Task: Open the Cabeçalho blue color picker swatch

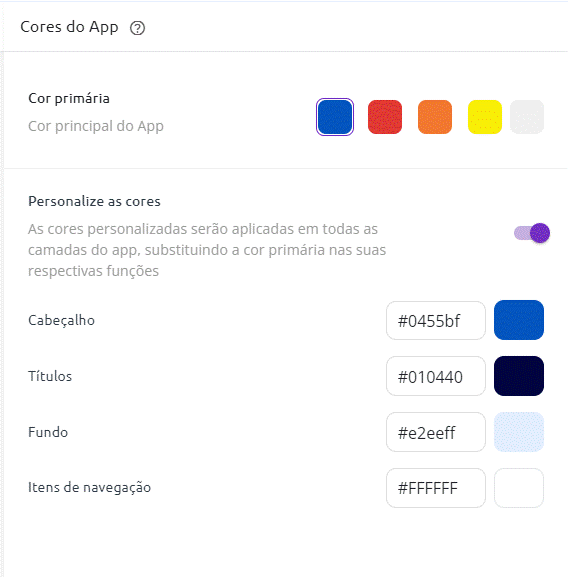Action: pyautogui.click(x=519, y=320)
